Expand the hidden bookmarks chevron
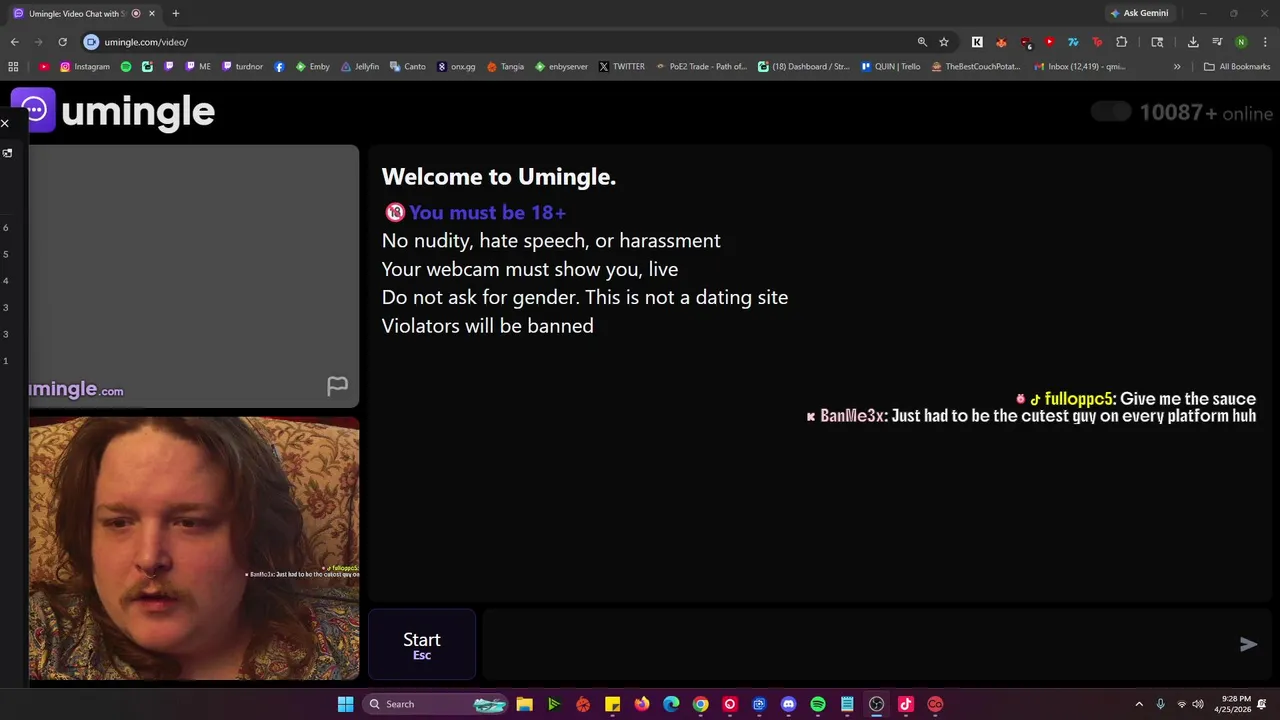The height and width of the screenshot is (720, 1280). tap(1177, 67)
